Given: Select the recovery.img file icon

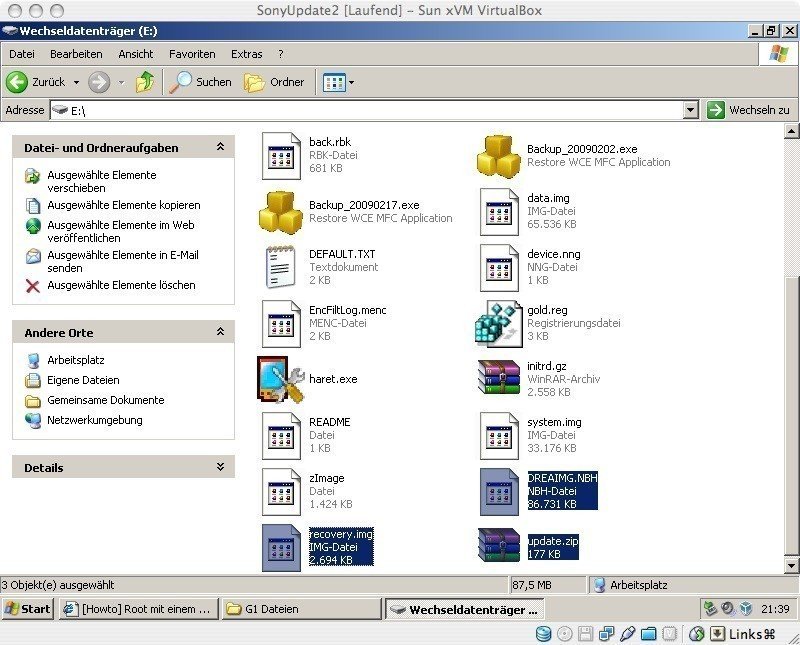Looking at the screenshot, I should [281, 548].
